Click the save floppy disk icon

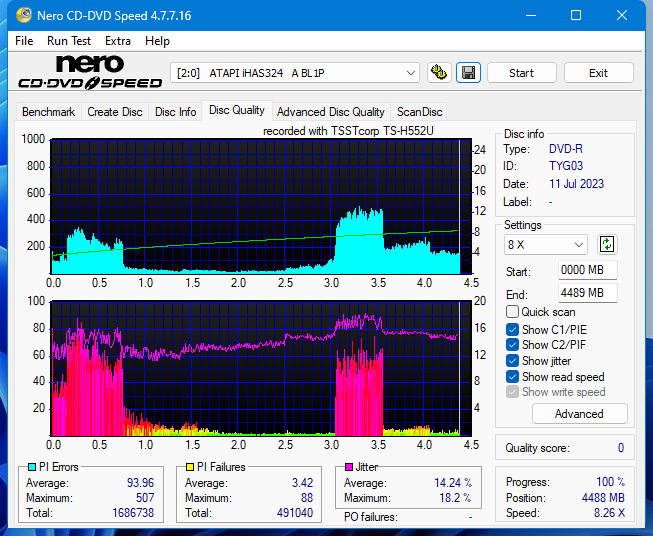pos(469,73)
